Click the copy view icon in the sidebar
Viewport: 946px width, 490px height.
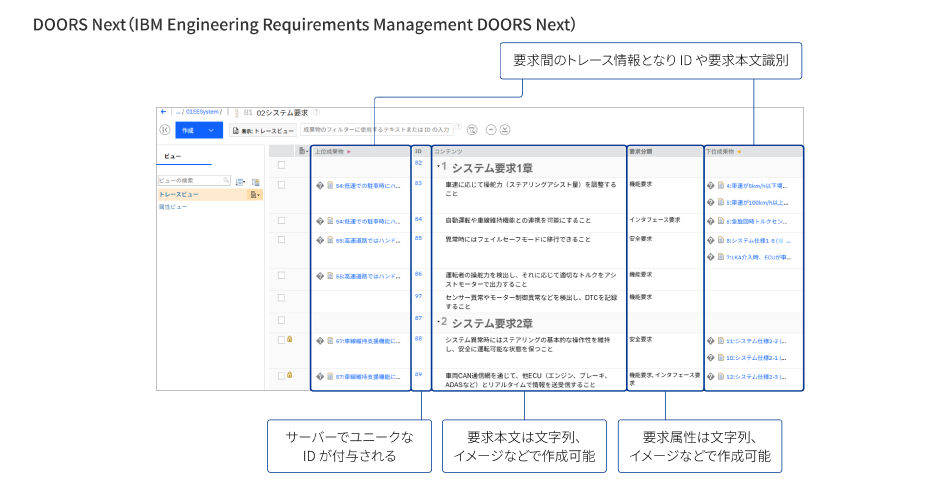[255, 181]
